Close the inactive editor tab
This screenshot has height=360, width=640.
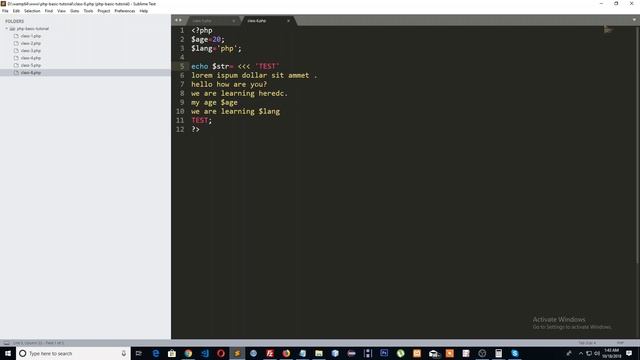tap(234, 20)
